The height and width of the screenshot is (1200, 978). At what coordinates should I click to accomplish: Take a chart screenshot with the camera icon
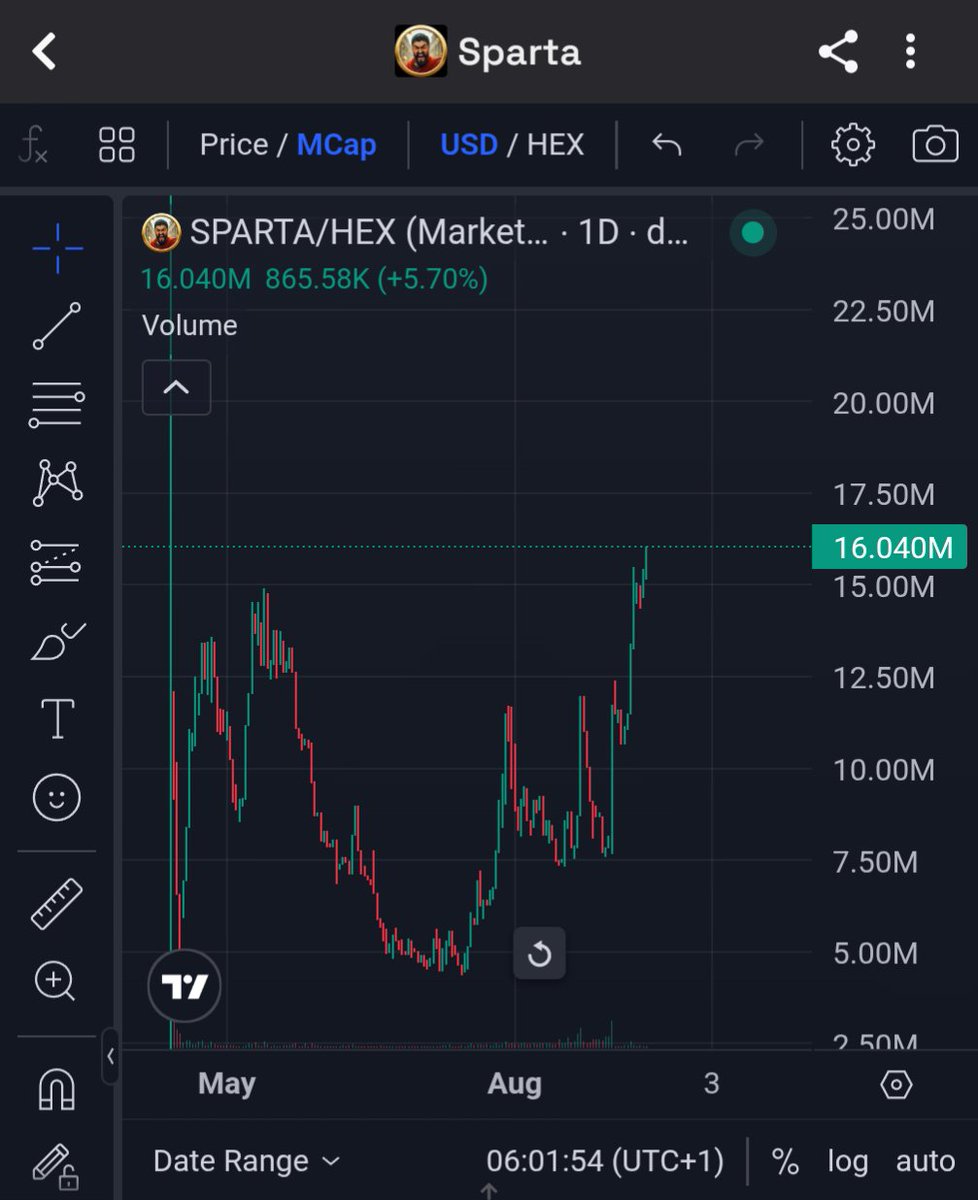pyautogui.click(x=935, y=144)
